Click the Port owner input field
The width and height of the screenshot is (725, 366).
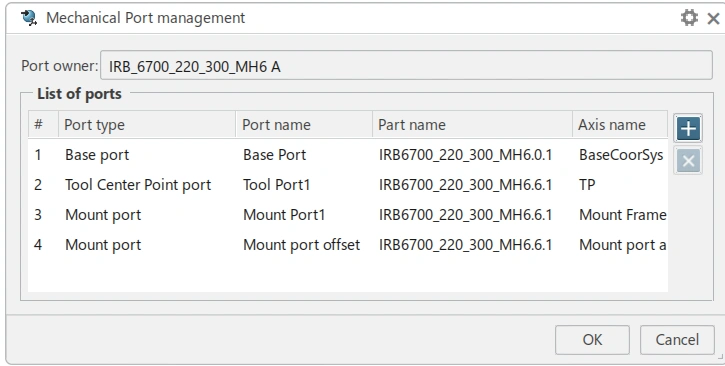click(406, 66)
